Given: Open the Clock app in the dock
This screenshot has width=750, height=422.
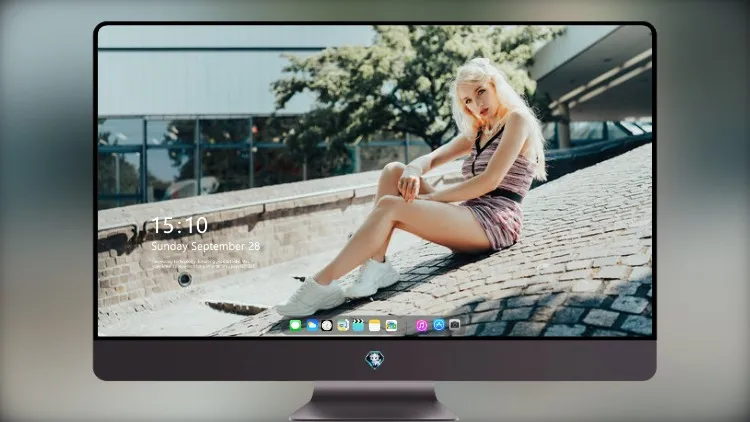Looking at the screenshot, I should [x=327, y=325].
